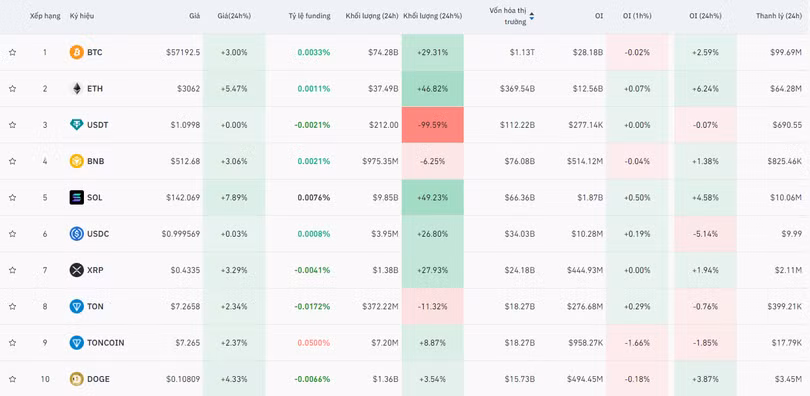Sort by the OI column header
This screenshot has width=810, height=396.
click(599, 16)
